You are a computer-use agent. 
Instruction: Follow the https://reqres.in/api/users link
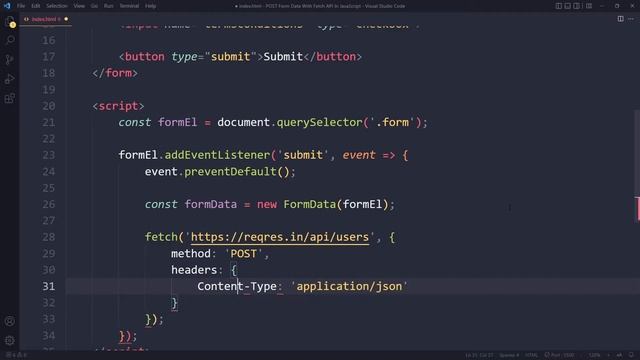click(280, 237)
